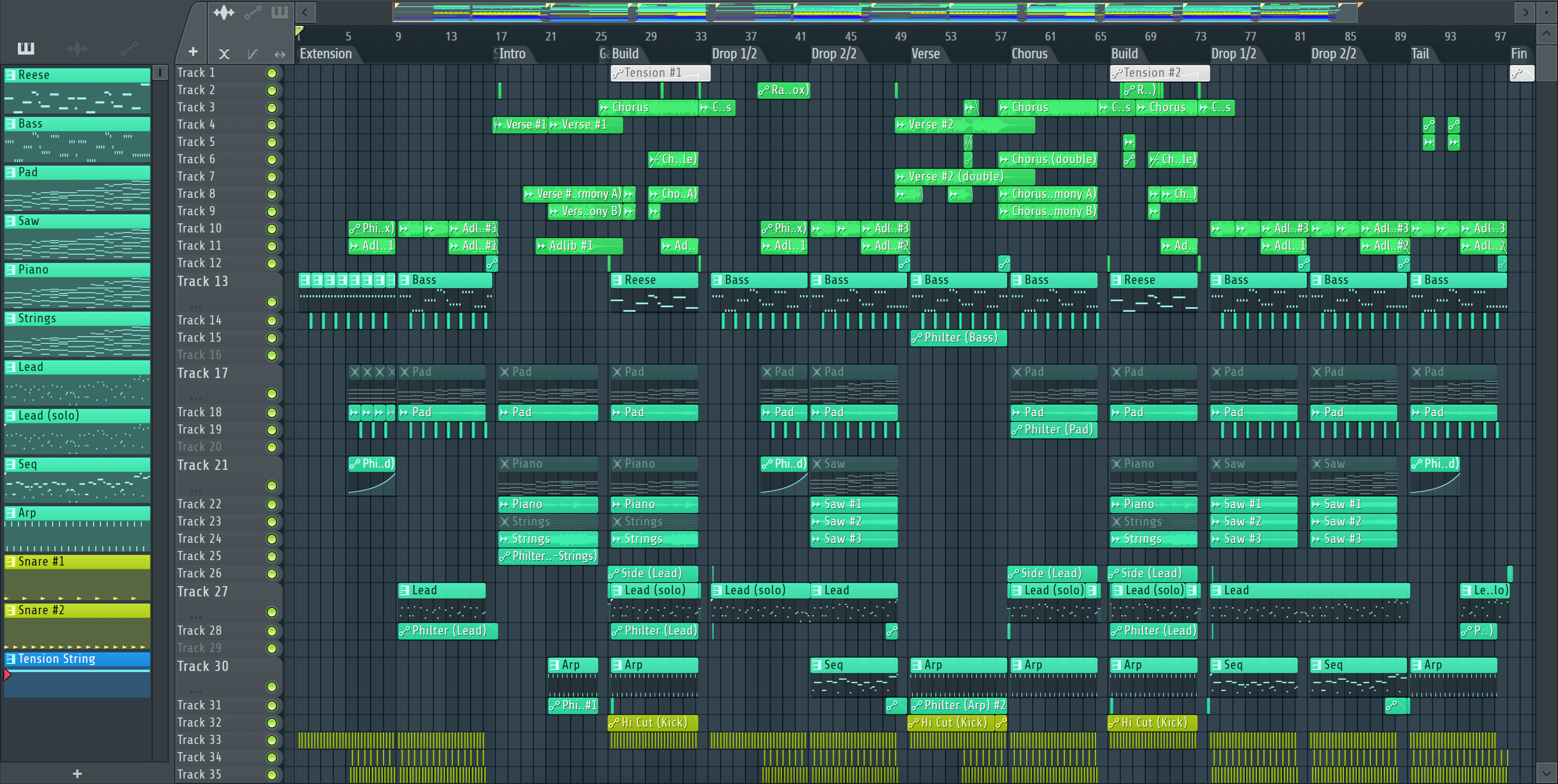Open the Verse #2 (double) clip menu icon
The image size is (1558, 784).
(x=901, y=177)
